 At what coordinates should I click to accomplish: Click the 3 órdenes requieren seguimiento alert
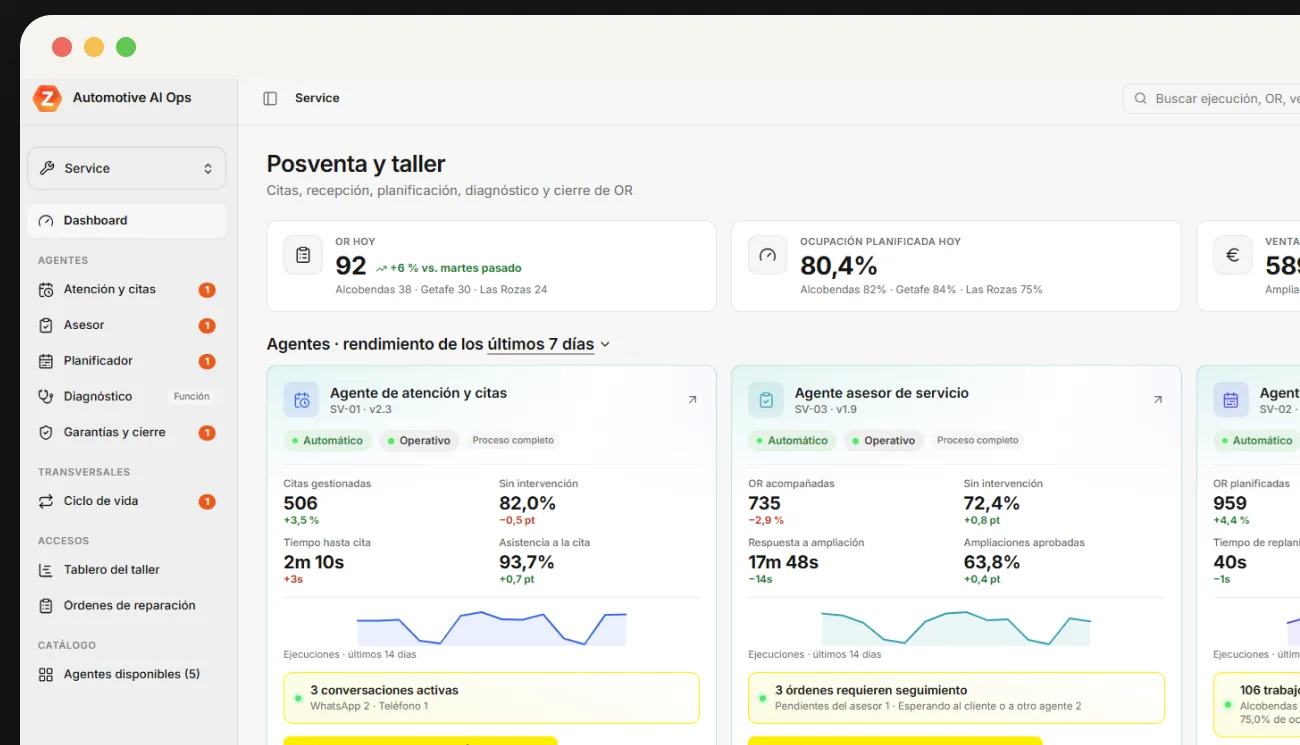click(x=957, y=698)
